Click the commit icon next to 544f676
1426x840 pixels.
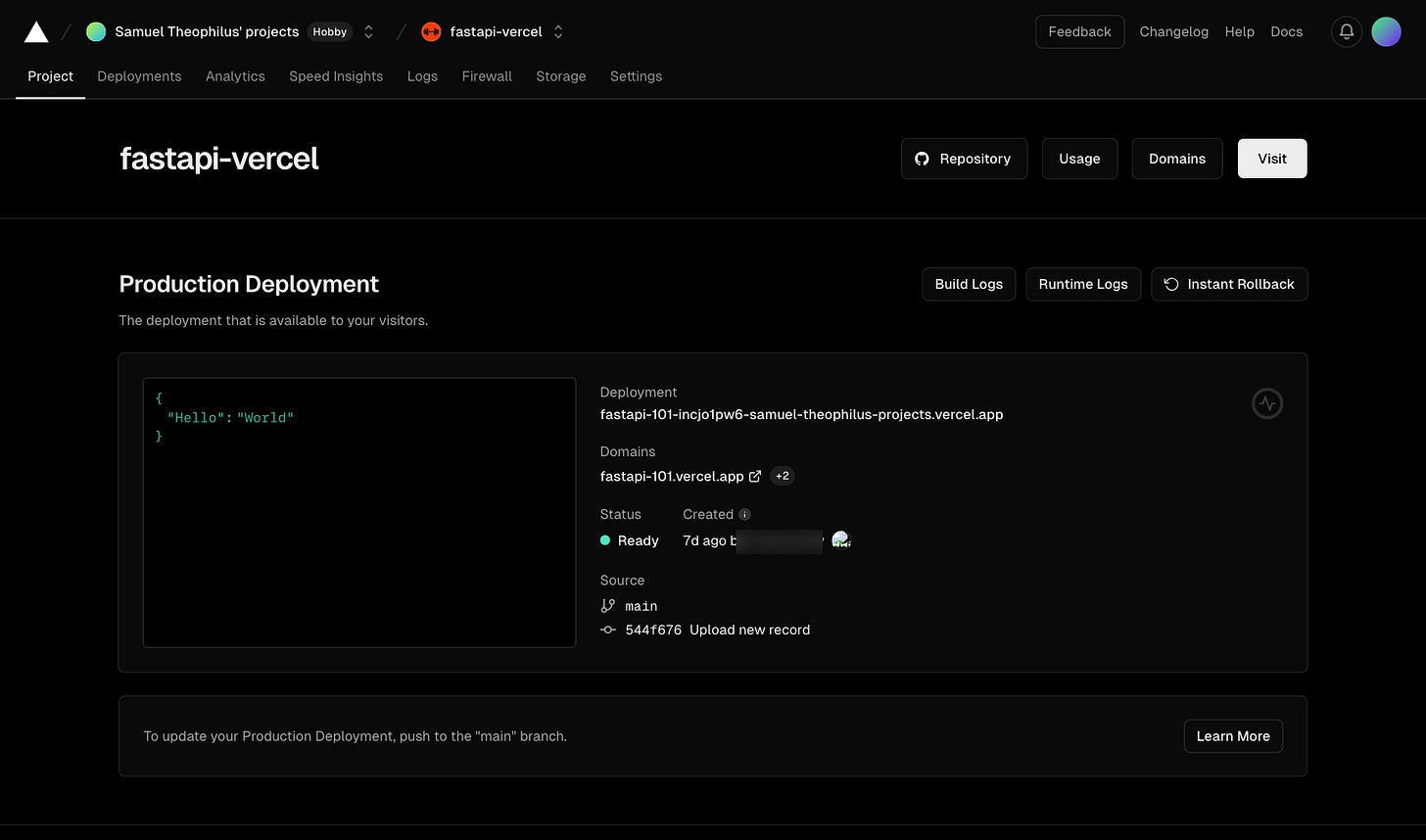pos(607,630)
